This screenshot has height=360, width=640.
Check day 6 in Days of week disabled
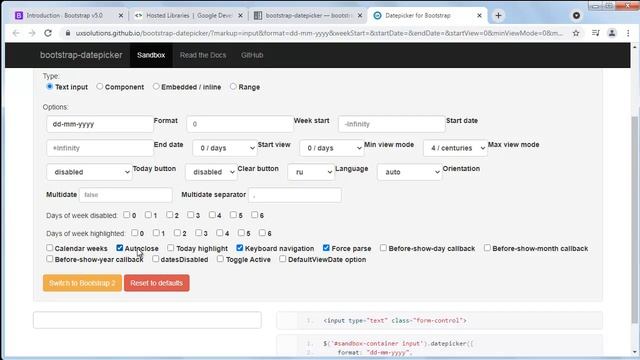[254, 215]
